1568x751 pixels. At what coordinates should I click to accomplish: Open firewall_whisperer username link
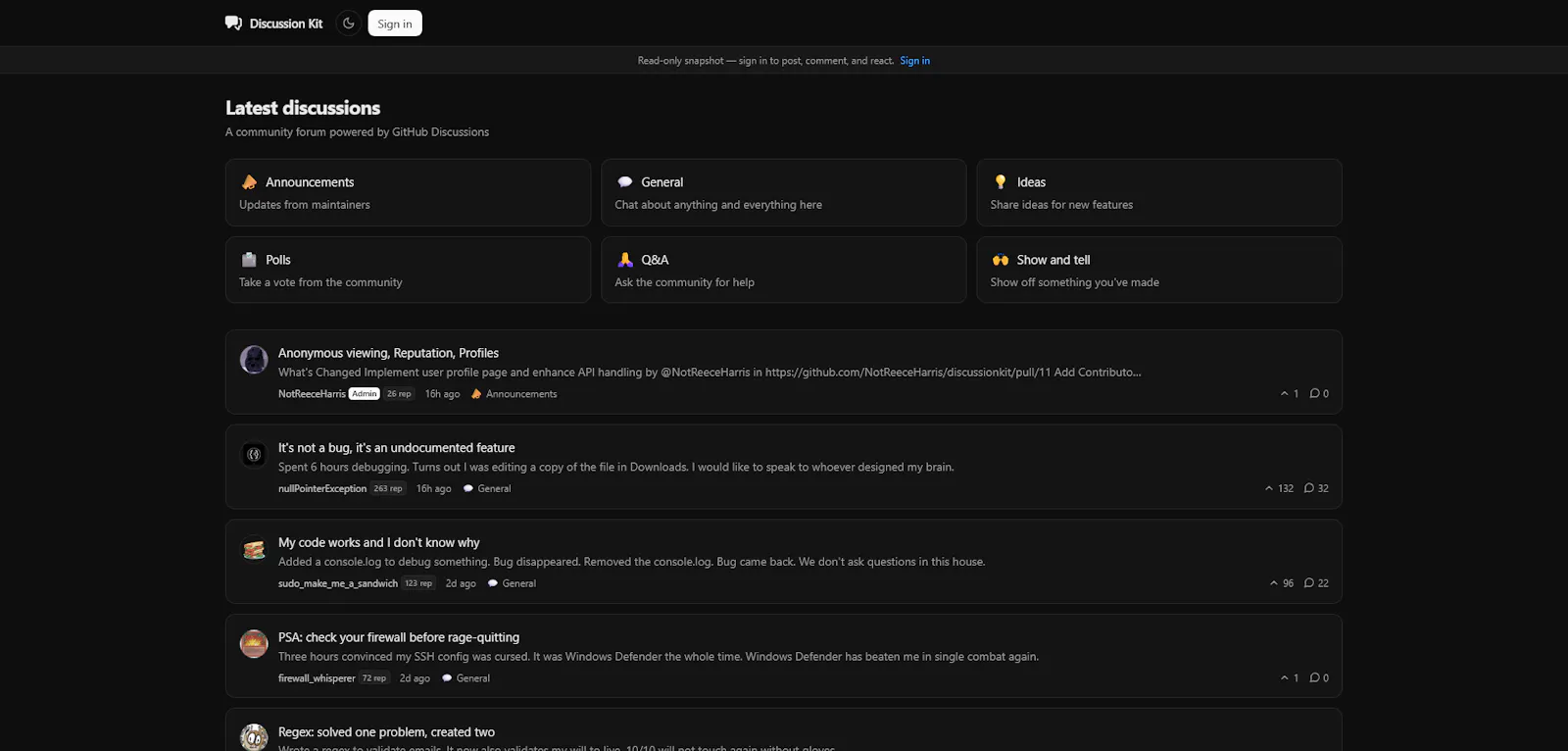click(x=317, y=678)
